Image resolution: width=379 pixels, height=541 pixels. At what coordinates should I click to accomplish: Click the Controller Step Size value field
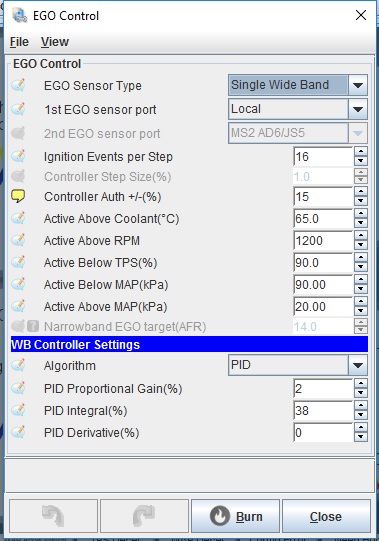coord(323,176)
